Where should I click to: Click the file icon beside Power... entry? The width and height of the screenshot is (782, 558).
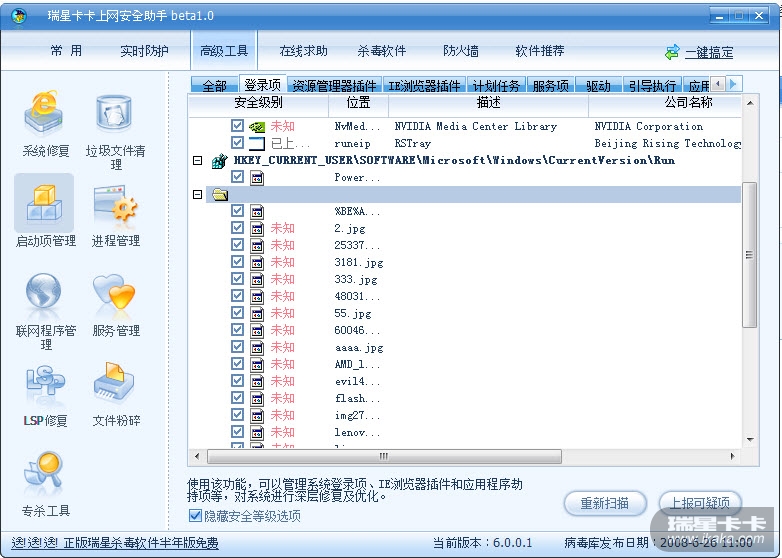(x=257, y=178)
